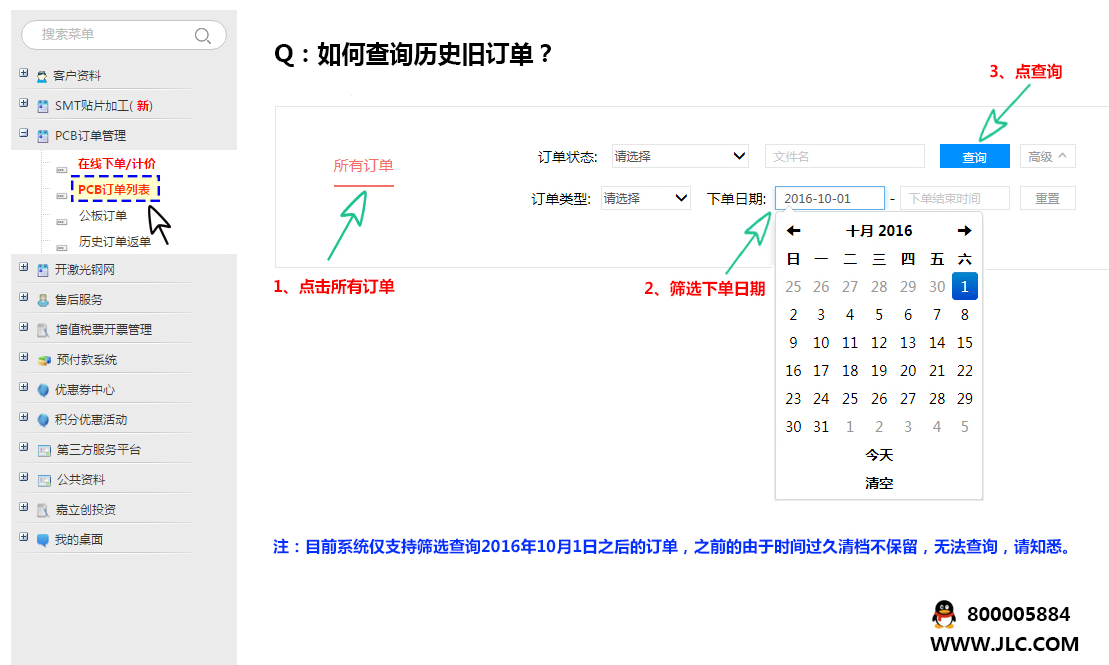Expand the 高级 advanced options
This screenshot has height=665, width=1109.
click(1047, 156)
